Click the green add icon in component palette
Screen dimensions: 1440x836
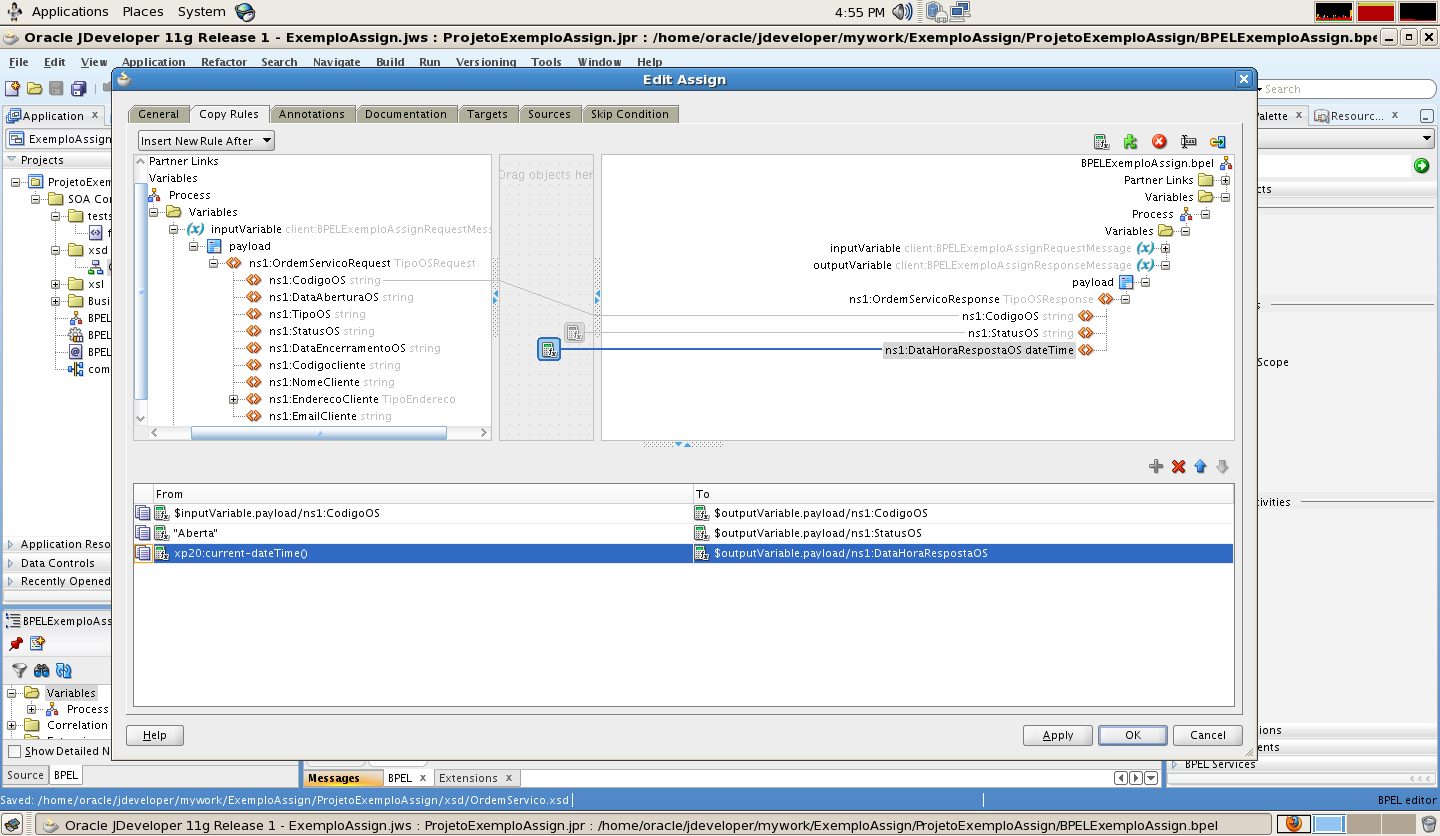click(x=1422, y=166)
